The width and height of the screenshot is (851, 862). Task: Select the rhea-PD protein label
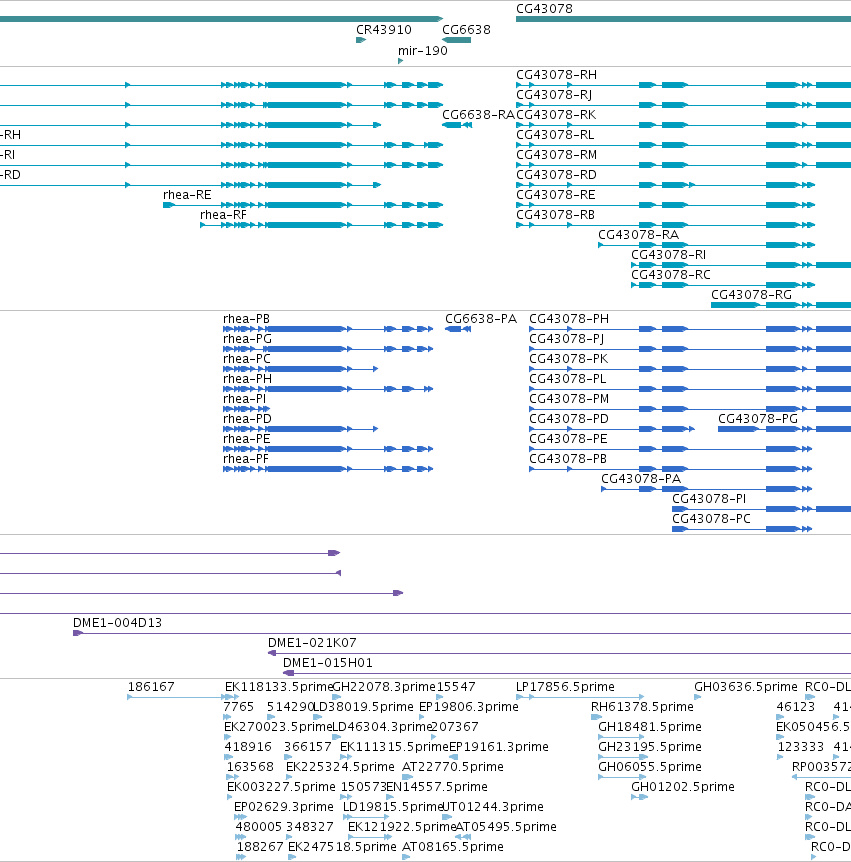pos(247,419)
